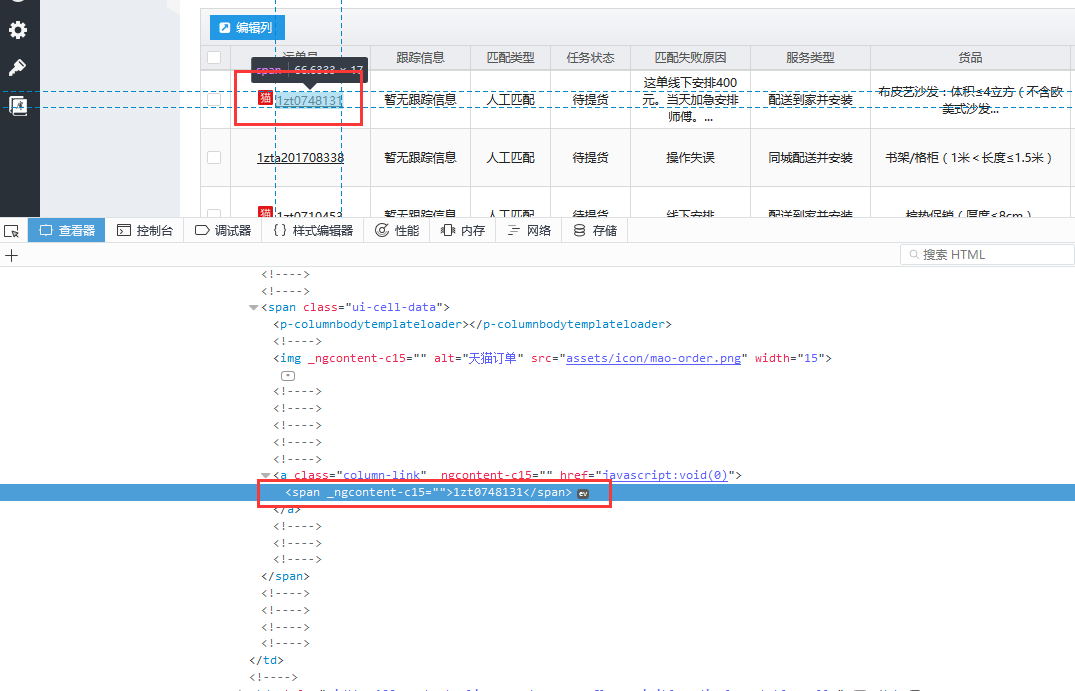The height and width of the screenshot is (691, 1075).
Task: Select the closing </span> line
Action: (285, 577)
